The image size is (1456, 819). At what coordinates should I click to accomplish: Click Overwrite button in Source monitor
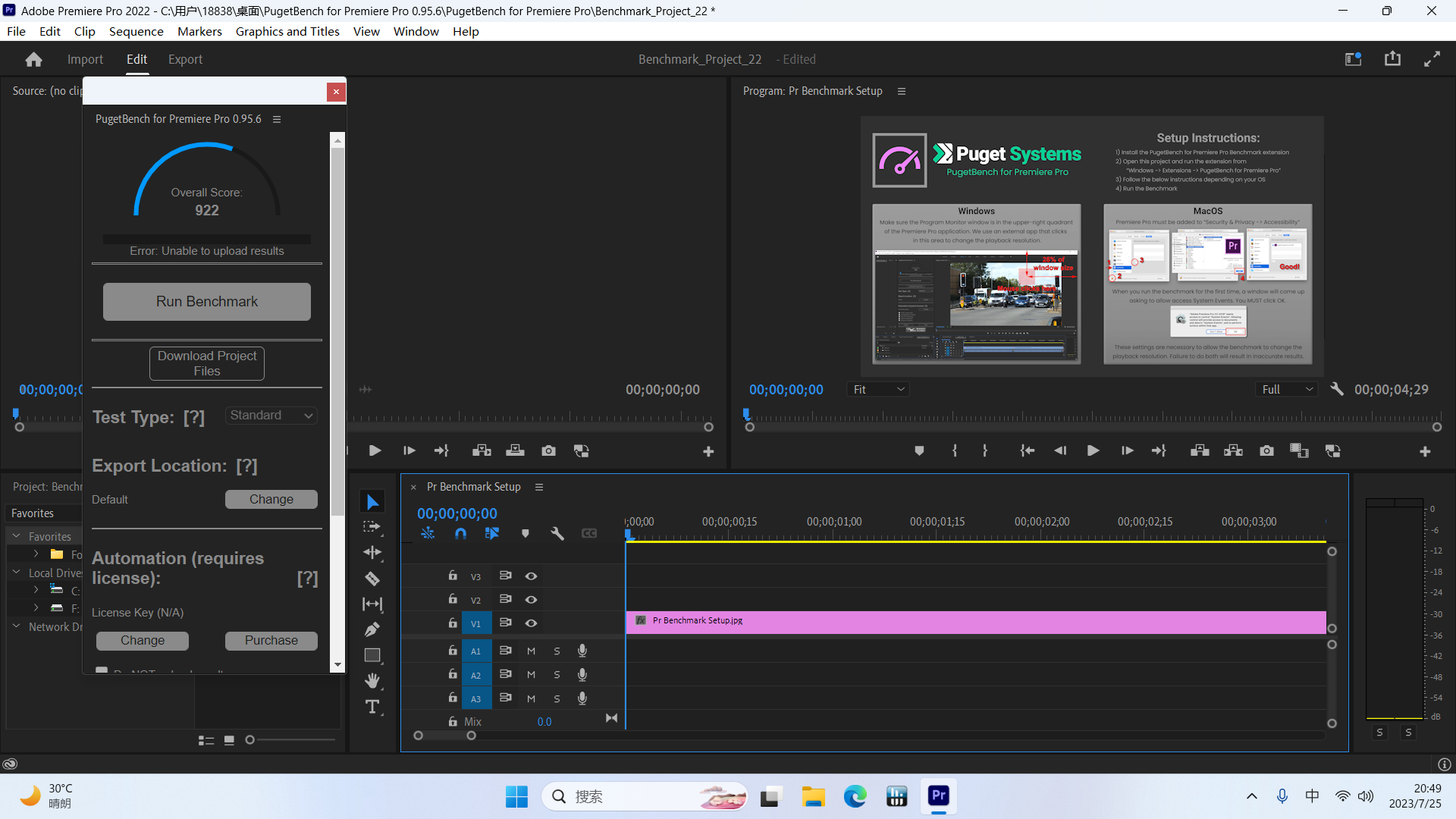(x=515, y=451)
